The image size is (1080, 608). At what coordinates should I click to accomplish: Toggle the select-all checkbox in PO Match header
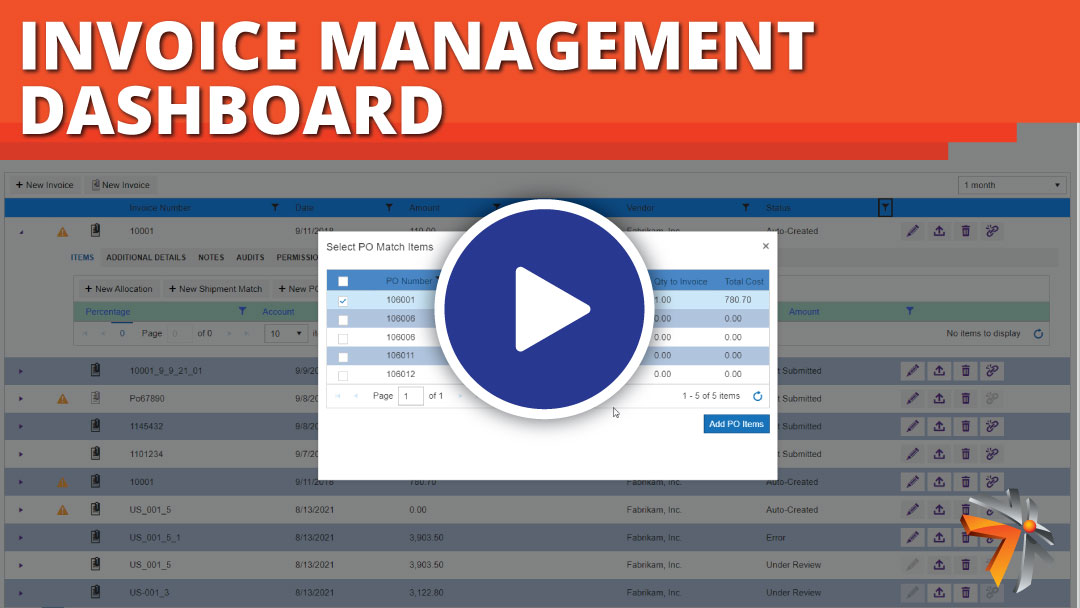coord(343,281)
